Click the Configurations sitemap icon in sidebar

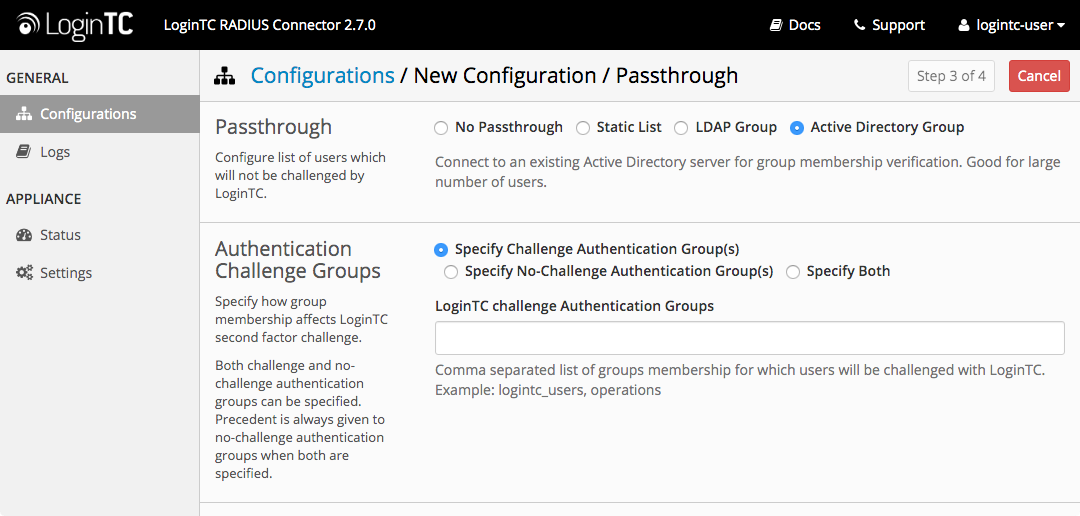[x=24, y=114]
